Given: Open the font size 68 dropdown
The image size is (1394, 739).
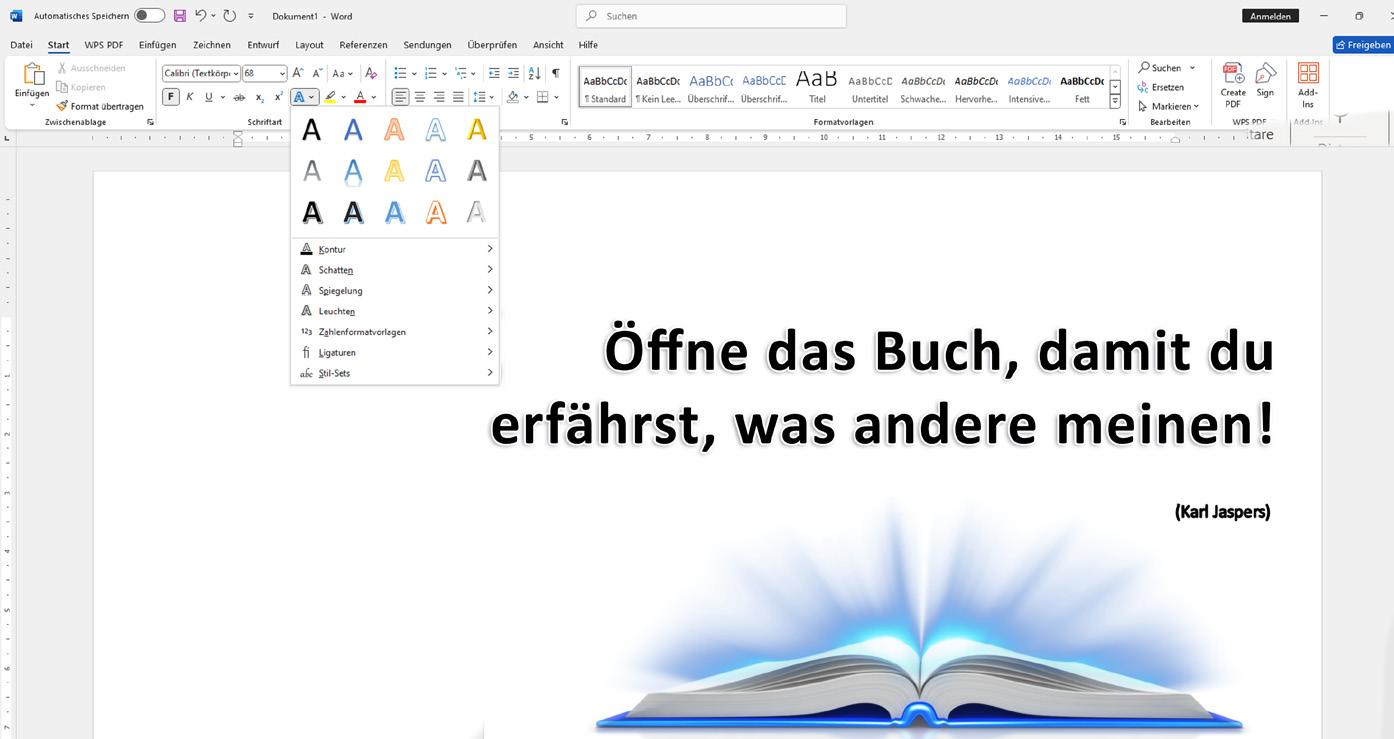Looking at the screenshot, I should point(283,73).
